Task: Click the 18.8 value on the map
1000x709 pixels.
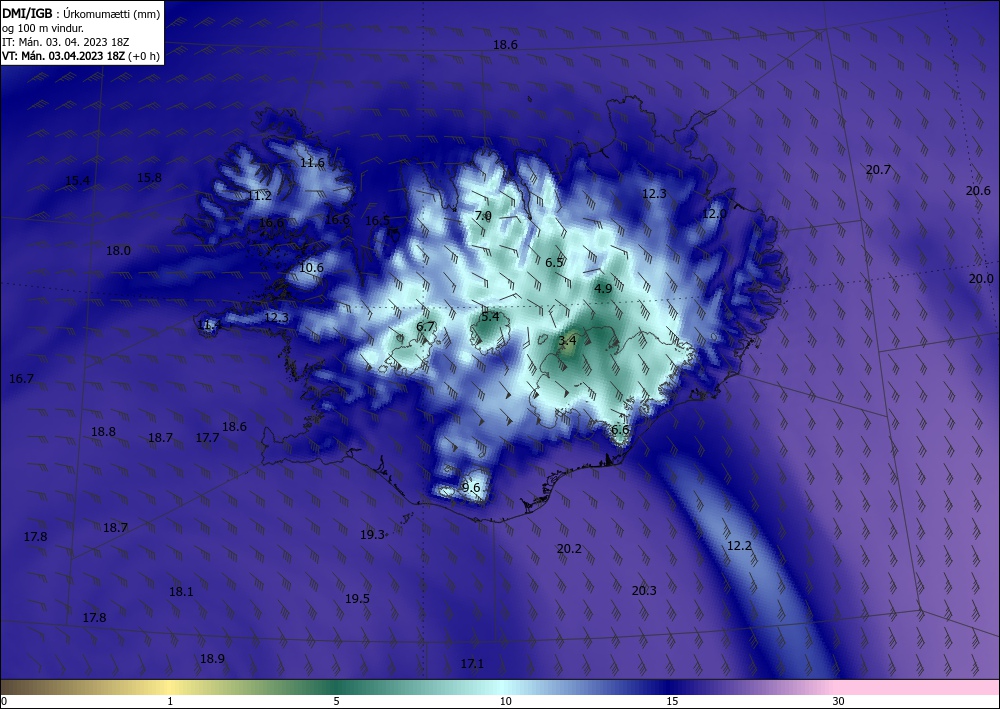Action: tap(103, 432)
